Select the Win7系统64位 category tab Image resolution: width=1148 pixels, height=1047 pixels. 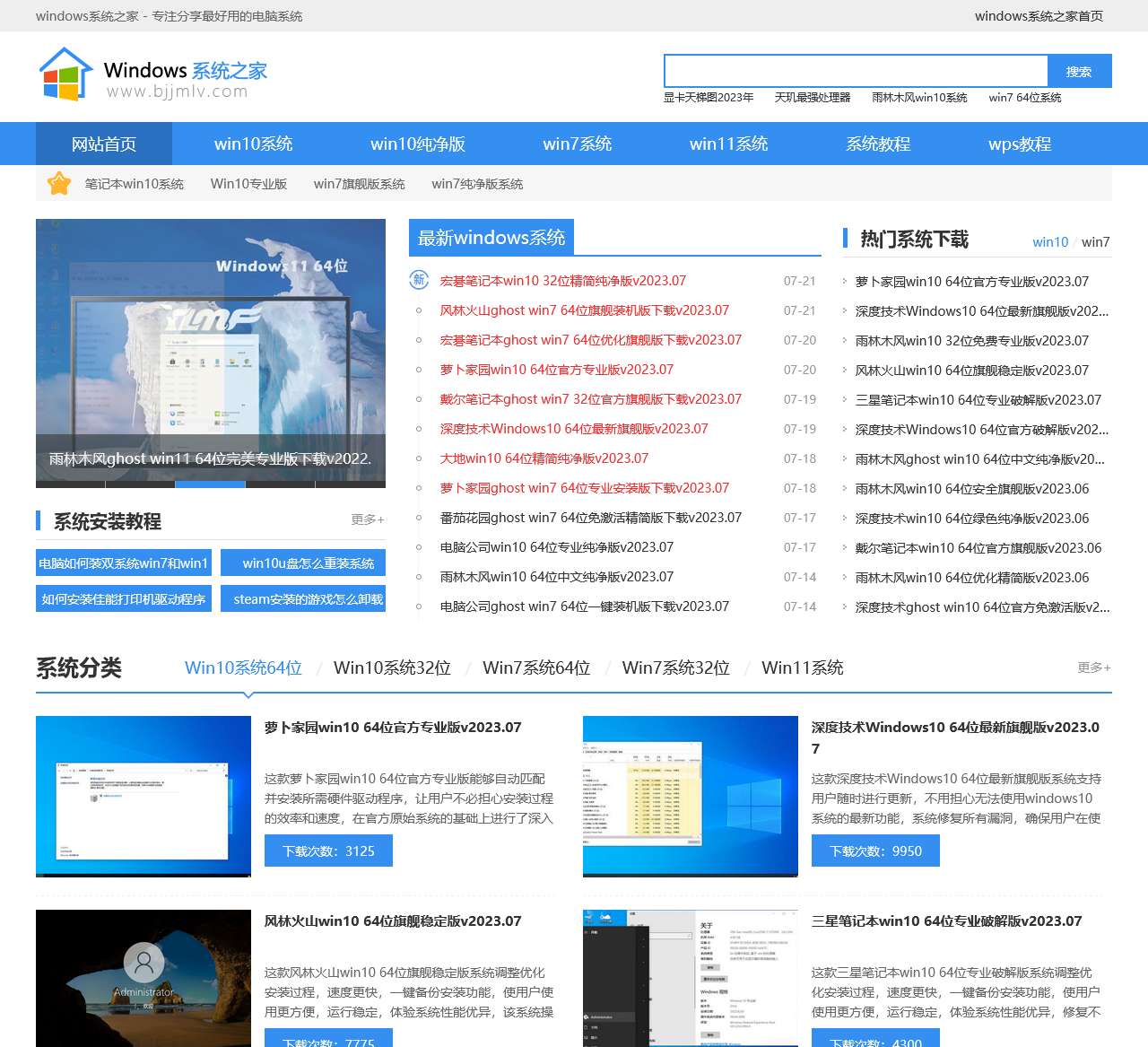tap(536, 667)
